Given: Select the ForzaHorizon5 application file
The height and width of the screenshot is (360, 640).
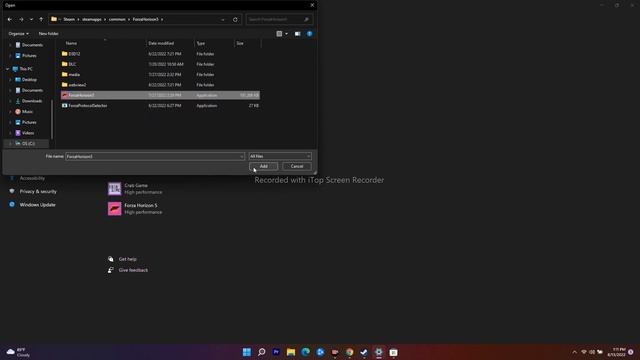Looking at the screenshot, I should (160, 95).
